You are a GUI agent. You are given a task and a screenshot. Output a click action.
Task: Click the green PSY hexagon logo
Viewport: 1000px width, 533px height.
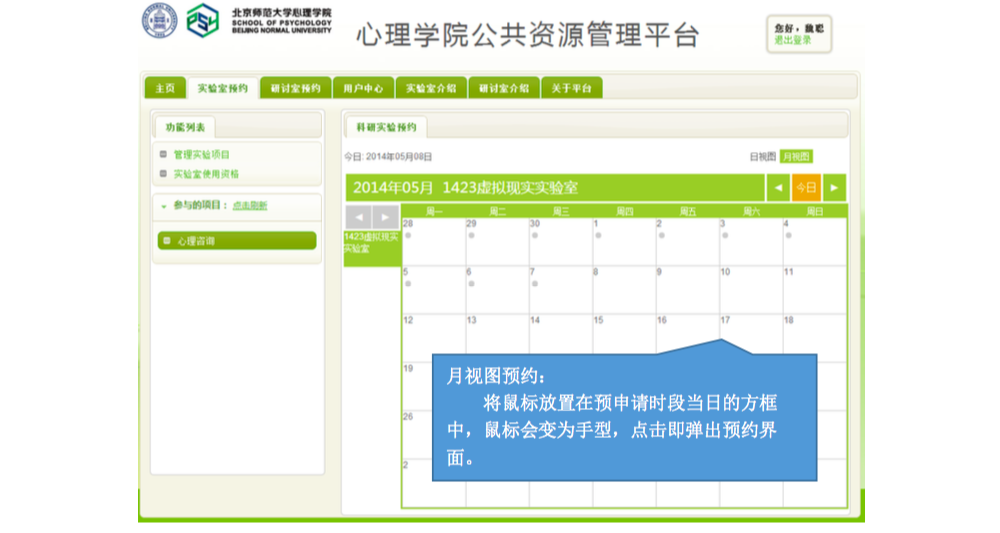(x=203, y=21)
